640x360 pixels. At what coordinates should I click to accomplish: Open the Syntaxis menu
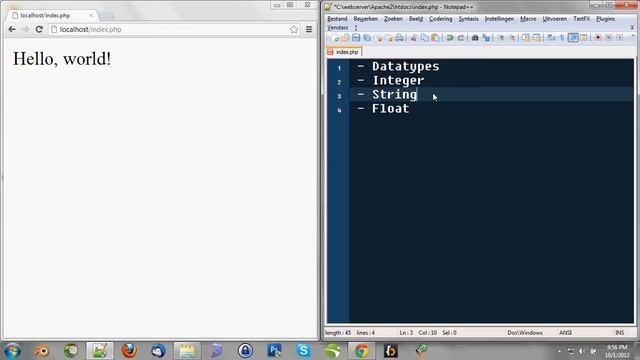click(x=468, y=19)
